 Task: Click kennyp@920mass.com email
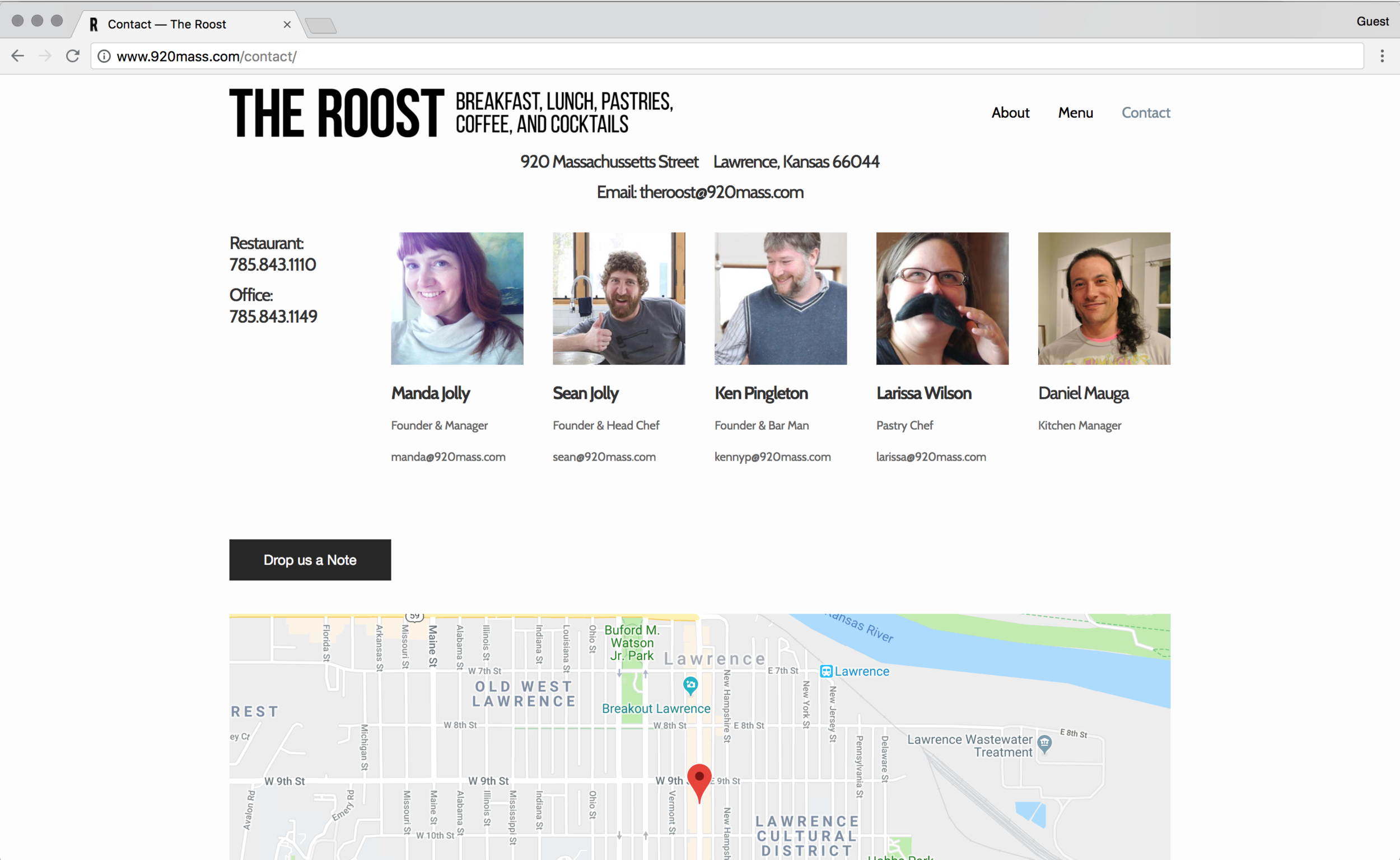(x=772, y=457)
